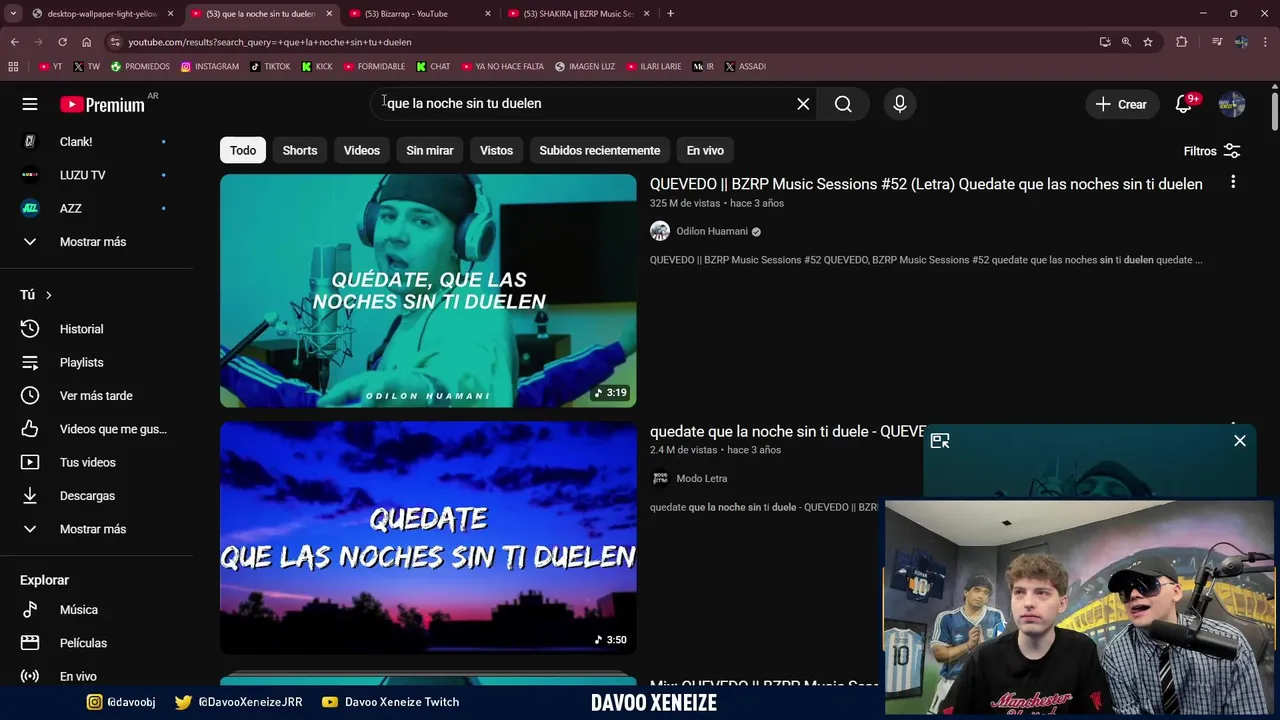Viewport: 1280px width, 720px height.
Task: Switch to SHAKIRA BZRP Music Sessions tab
Action: pos(580,14)
